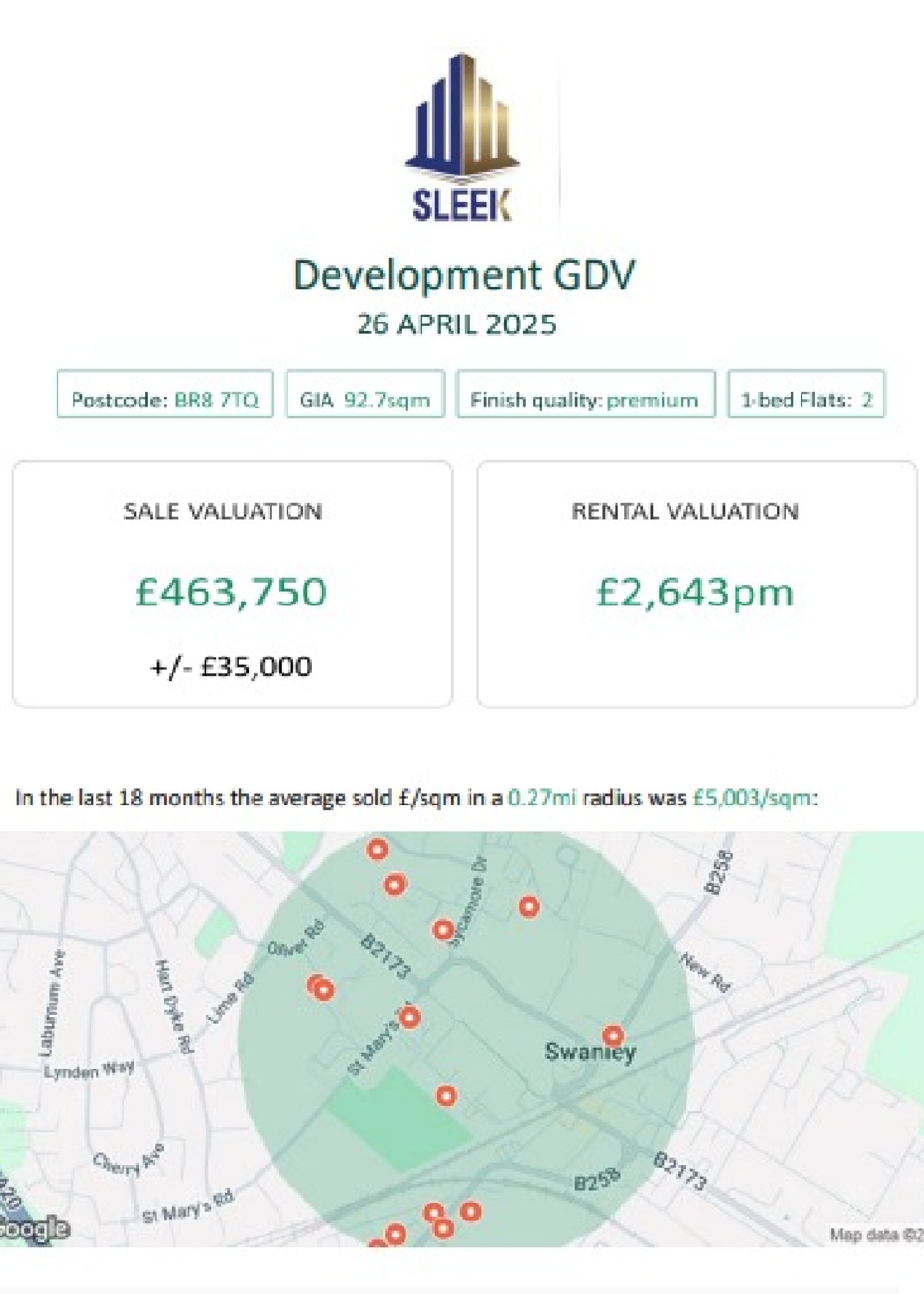The width and height of the screenshot is (924, 1294).
Task: Select the easternmost marker in the northern cluster
Action: tap(529, 906)
